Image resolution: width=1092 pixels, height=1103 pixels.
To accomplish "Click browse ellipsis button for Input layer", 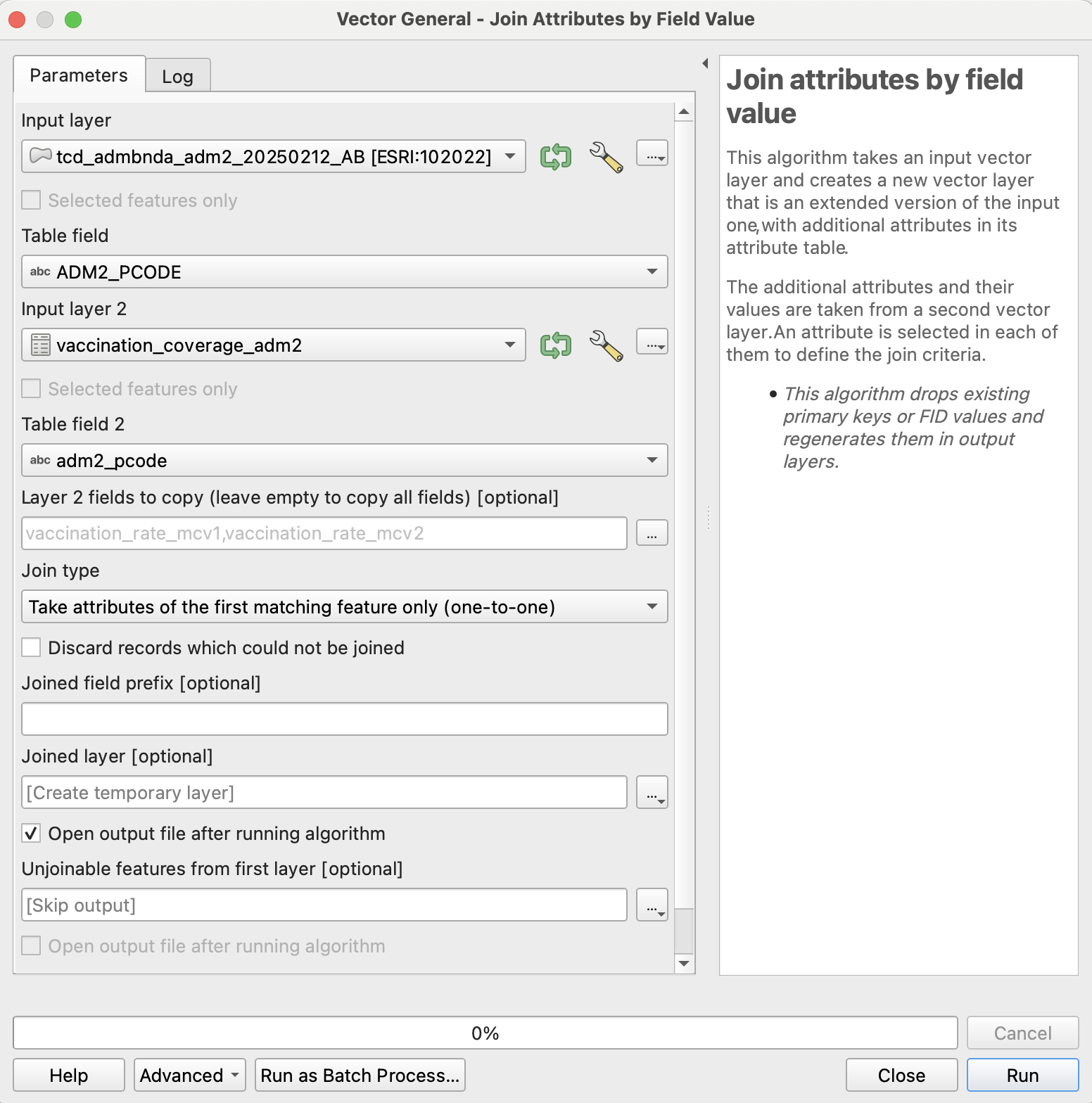I will pyautogui.click(x=652, y=153).
